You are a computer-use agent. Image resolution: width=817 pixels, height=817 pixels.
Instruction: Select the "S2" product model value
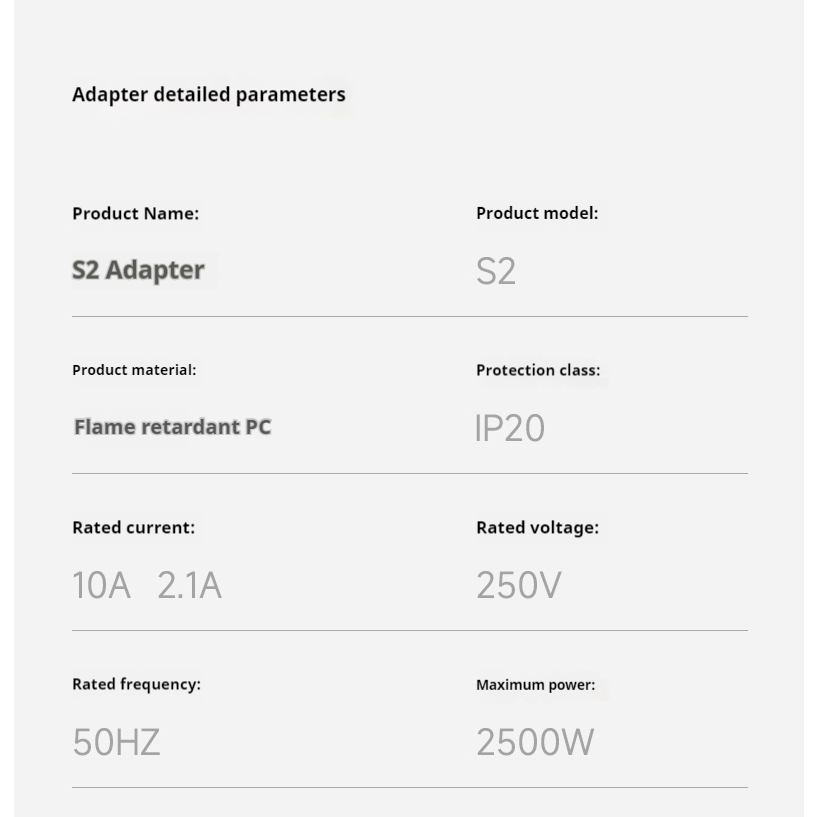click(496, 272)
